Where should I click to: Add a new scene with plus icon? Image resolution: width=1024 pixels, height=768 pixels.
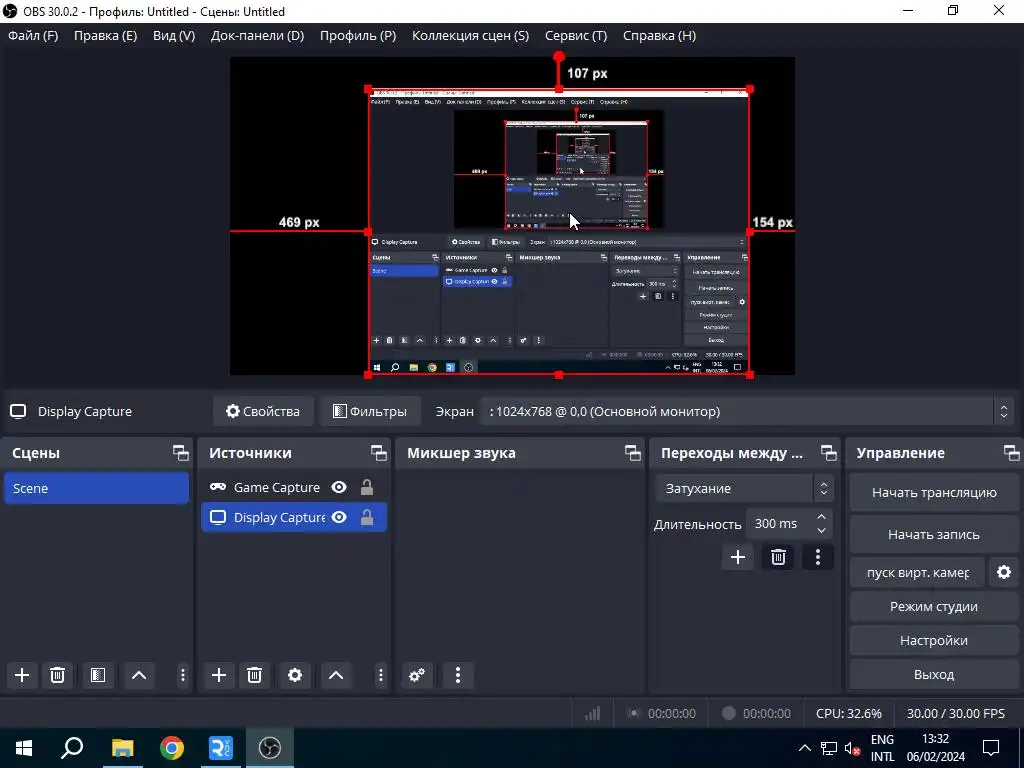(22, 675)
